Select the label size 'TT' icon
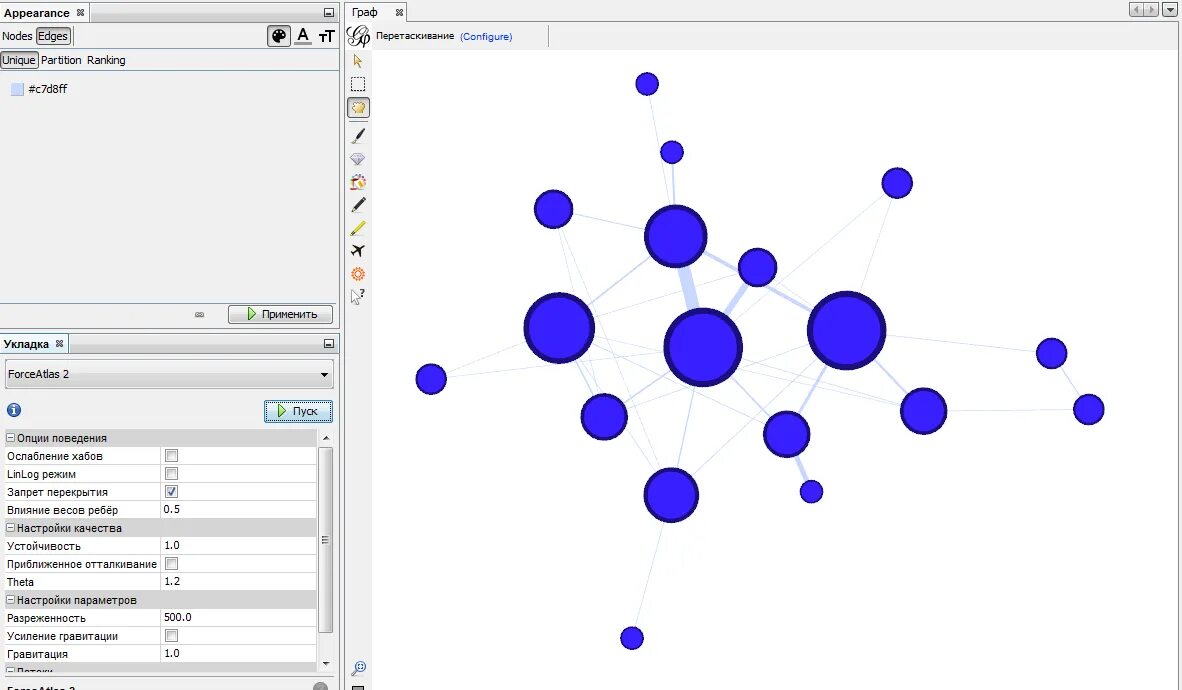This screenshot has height=690, width=1182. tap(326, 36)
